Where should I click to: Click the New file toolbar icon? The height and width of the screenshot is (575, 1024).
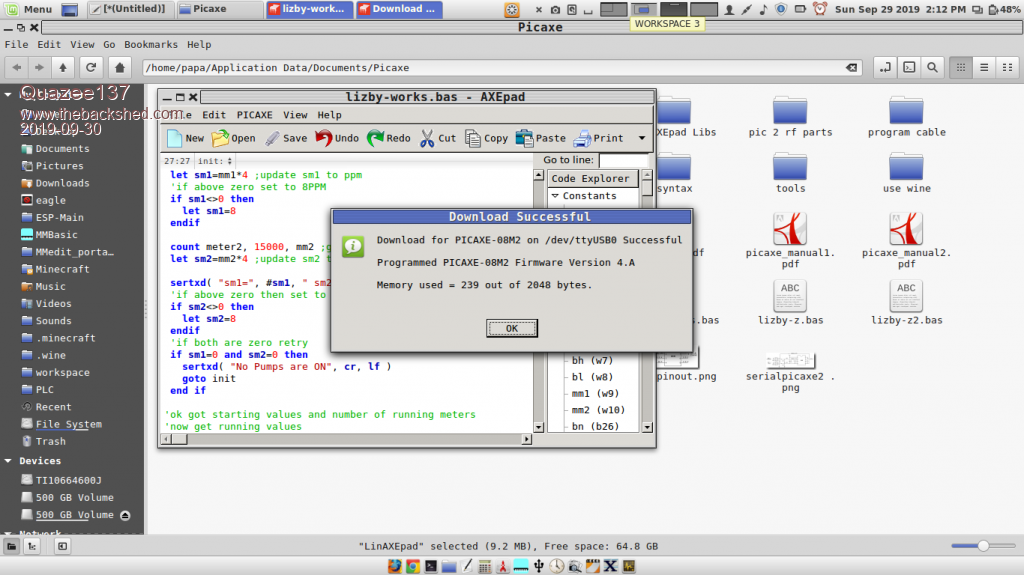pyautogui.click(x=185, y=138)
